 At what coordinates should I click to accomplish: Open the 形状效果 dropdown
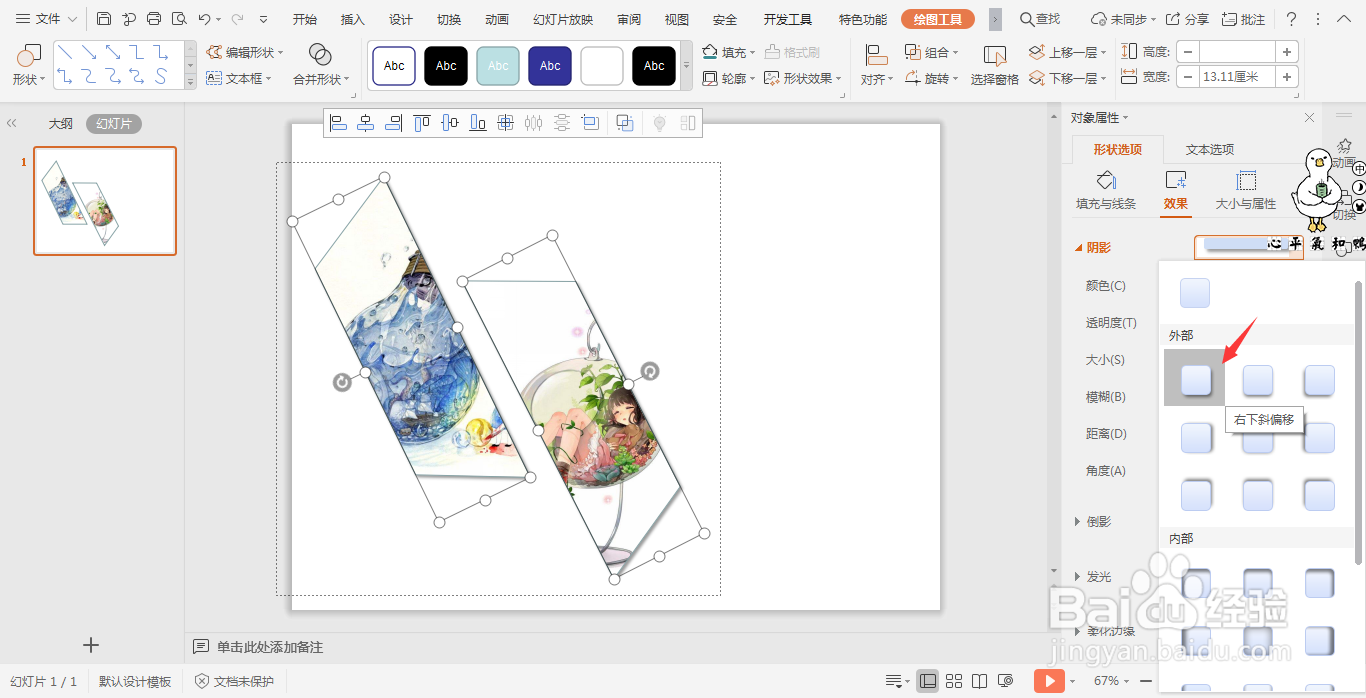pos(803,78)
